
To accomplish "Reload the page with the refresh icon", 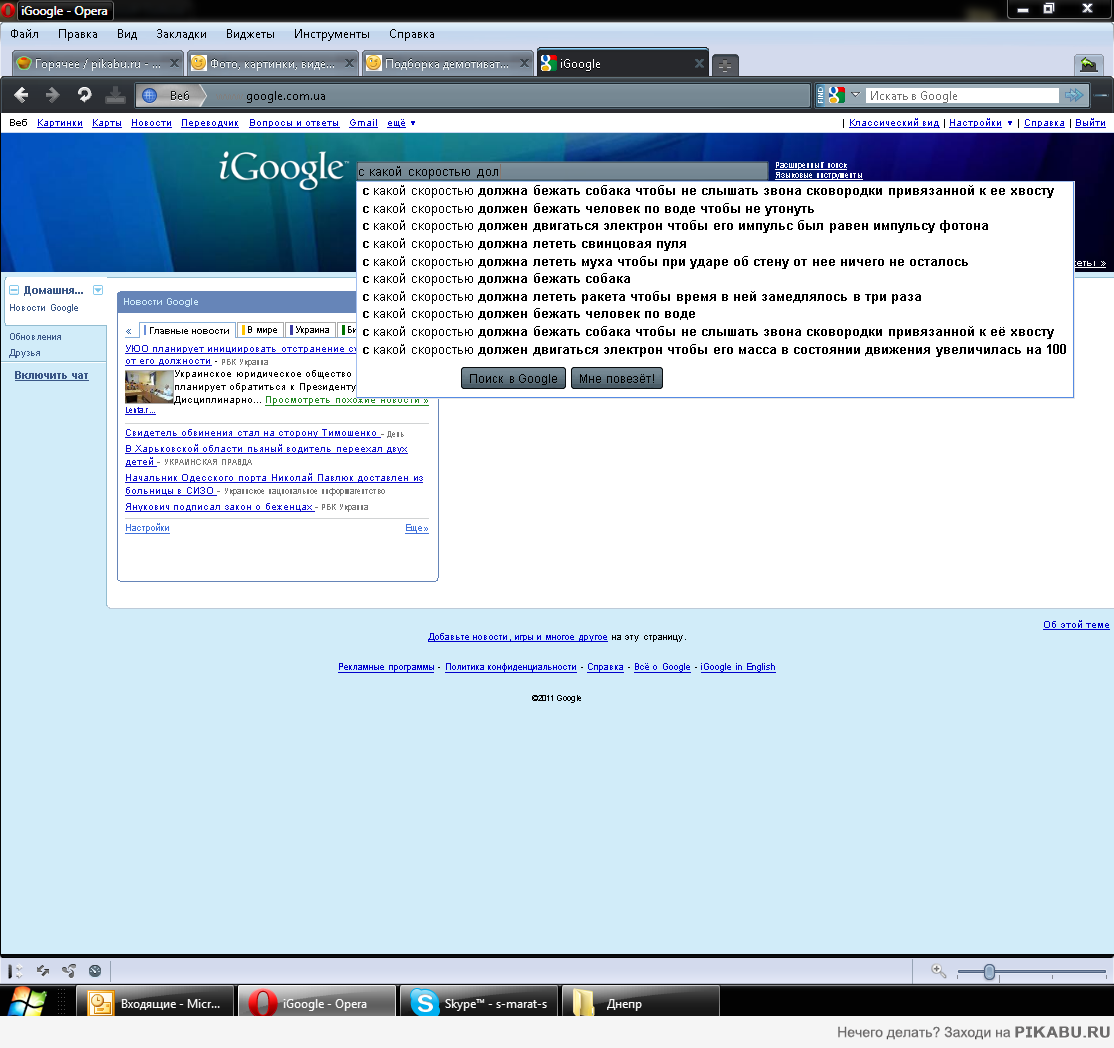I will point(85,95).
